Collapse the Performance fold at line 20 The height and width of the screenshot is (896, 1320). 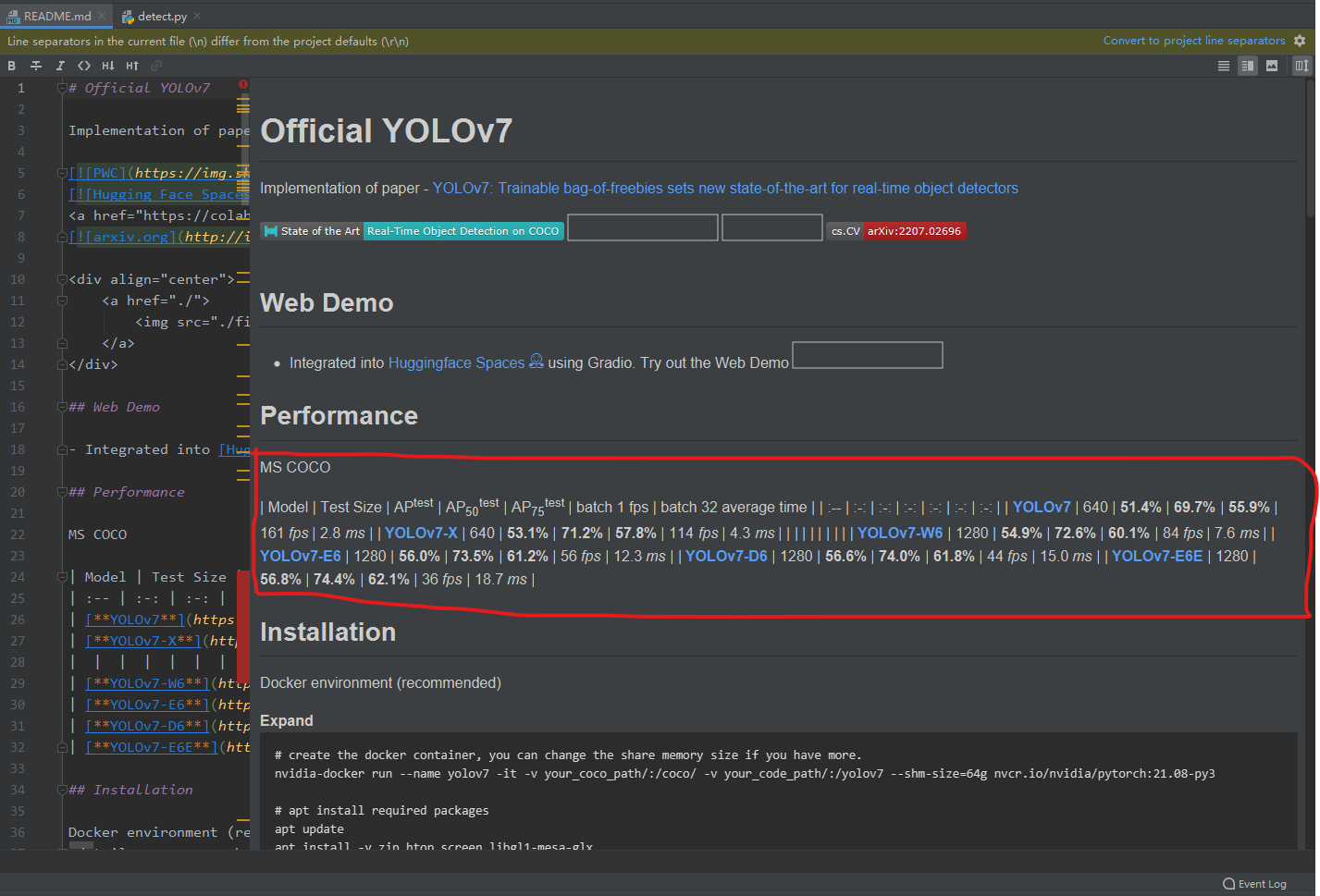tap(62, 492)
